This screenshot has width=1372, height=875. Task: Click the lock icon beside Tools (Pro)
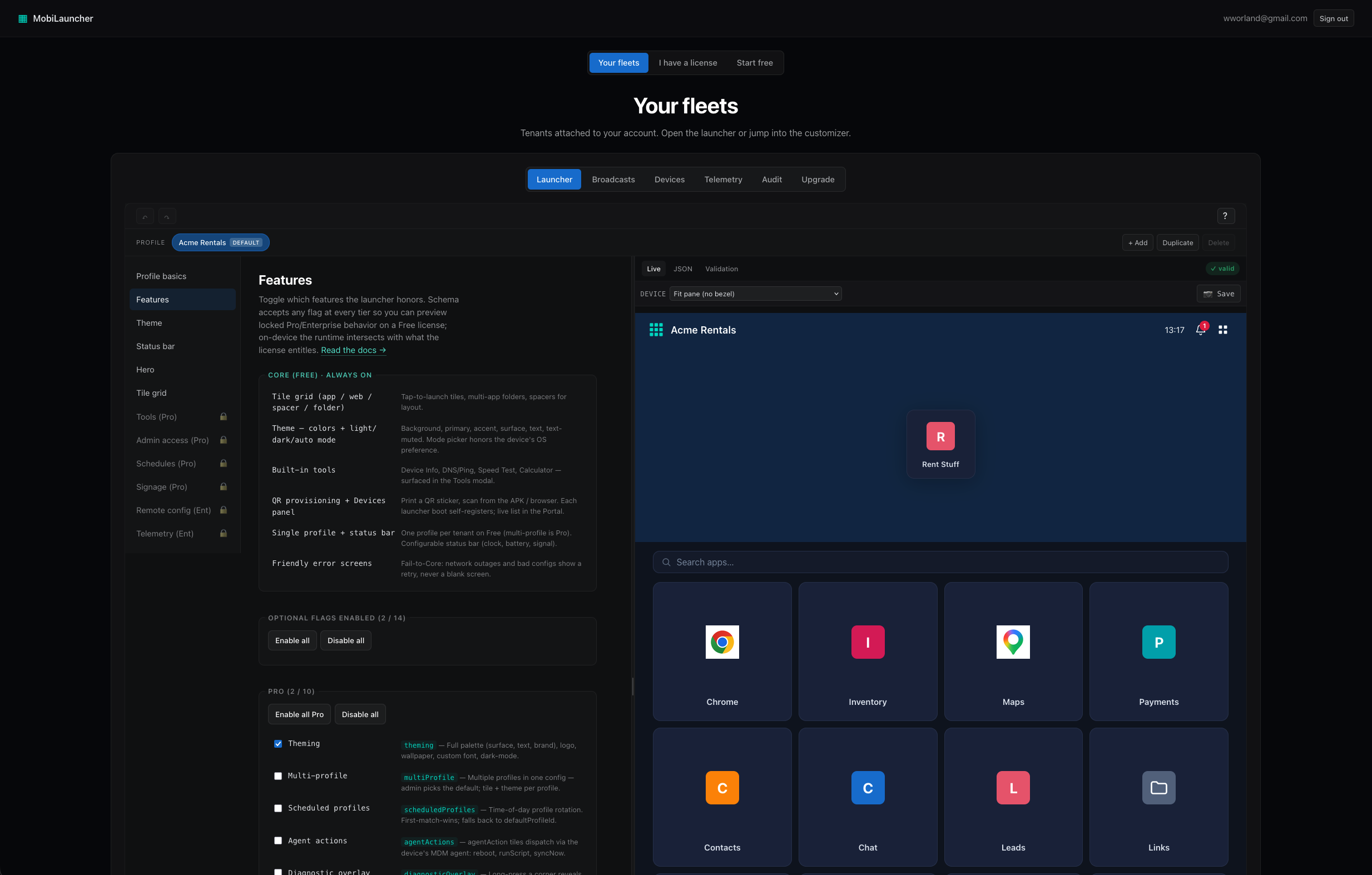[224, 416]
